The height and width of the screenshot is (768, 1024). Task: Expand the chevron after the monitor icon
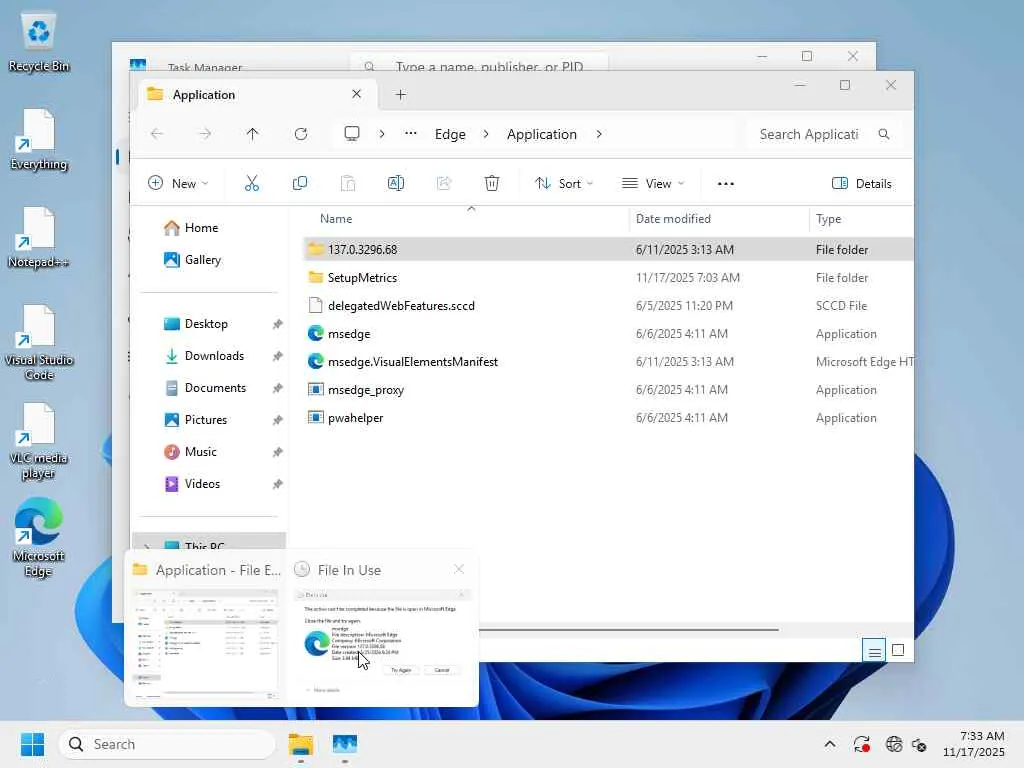pos(382,134)
